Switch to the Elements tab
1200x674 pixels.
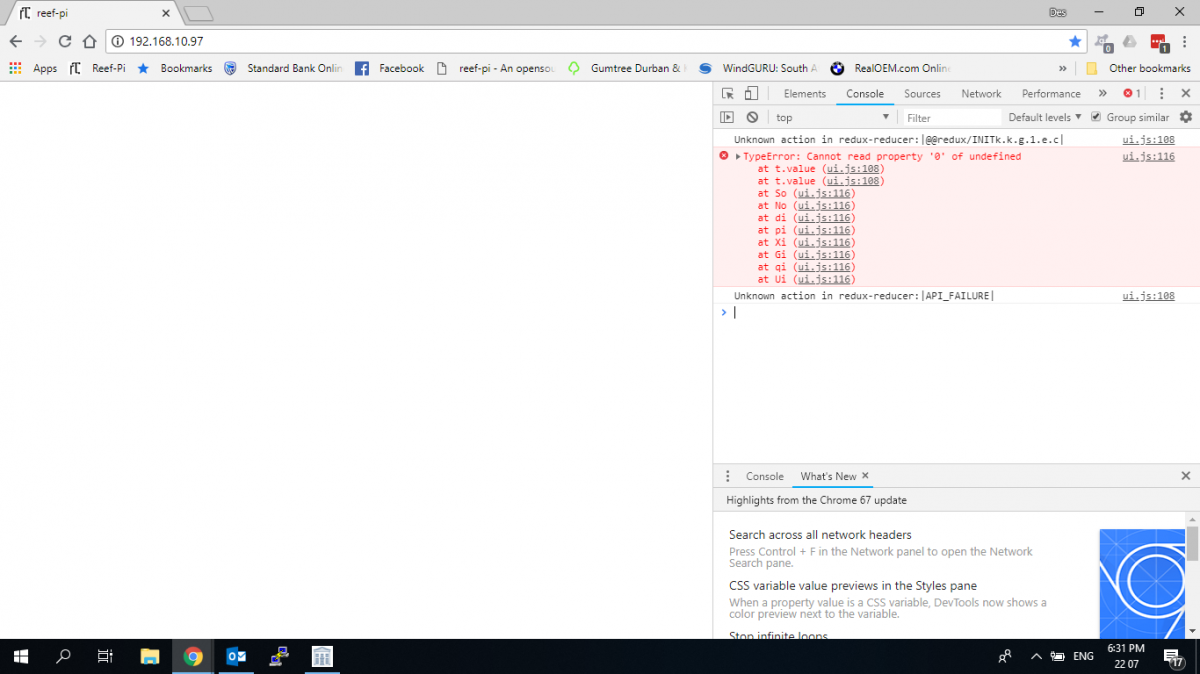pos(805,93)
